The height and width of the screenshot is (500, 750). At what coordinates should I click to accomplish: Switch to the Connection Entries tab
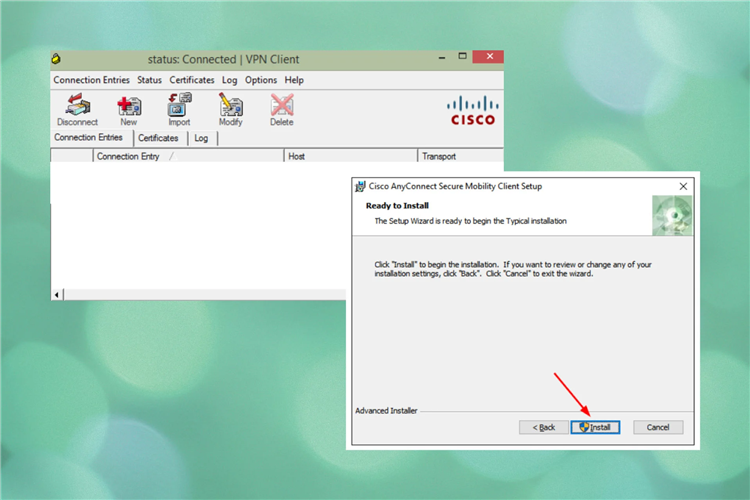click(x=88, y=138)
